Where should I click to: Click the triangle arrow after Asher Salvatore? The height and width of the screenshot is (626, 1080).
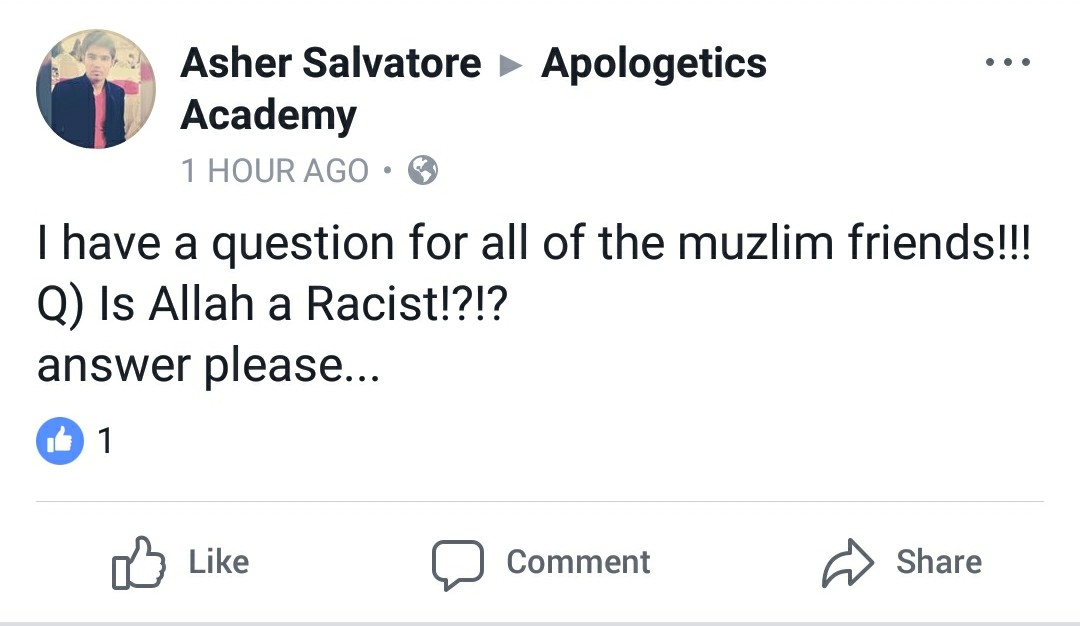click(511, 66)
